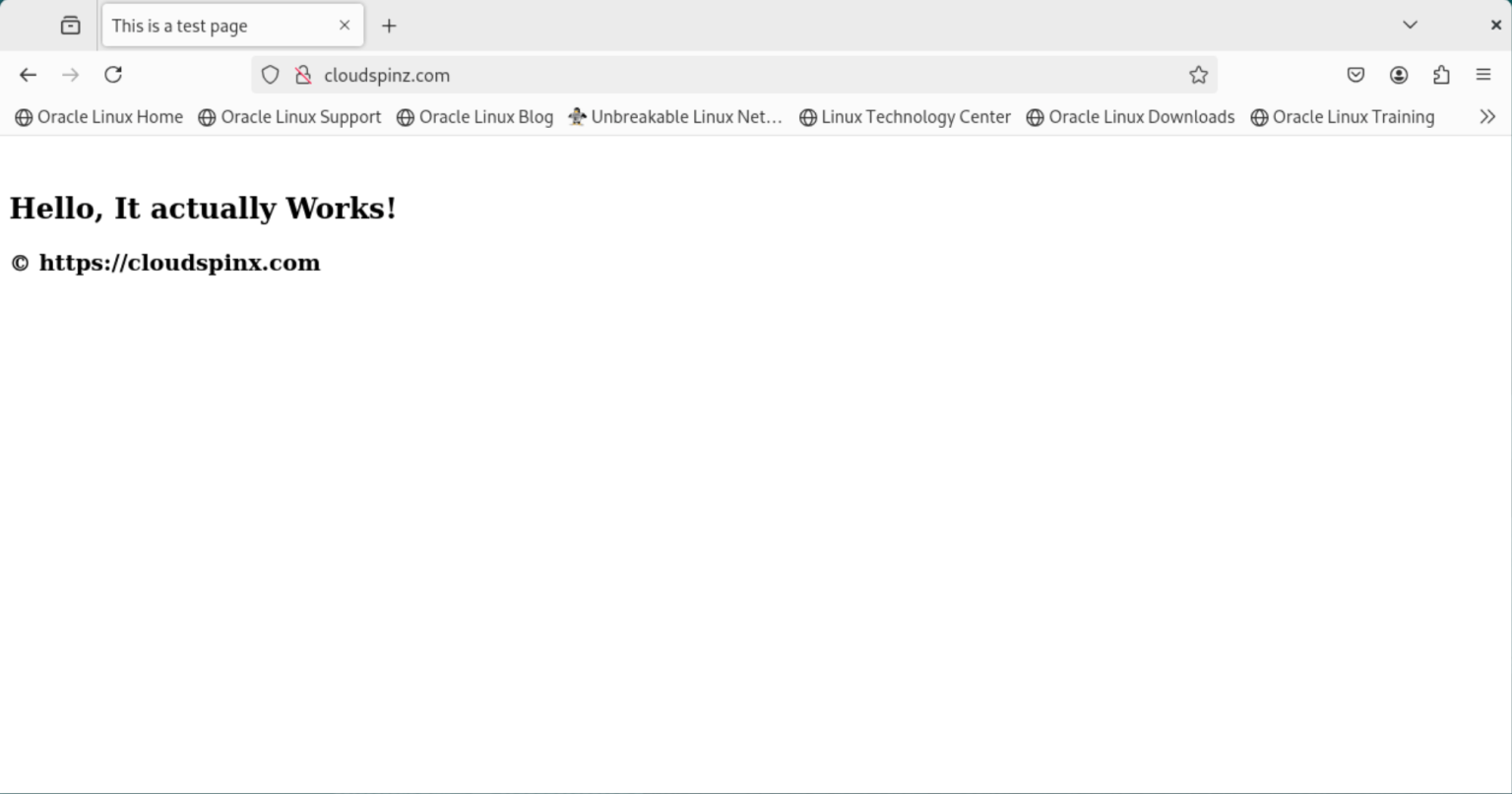Open the Oracle Linux Downloads bookmark
The image size is (1512, 794).
(x=1130, y=116)
